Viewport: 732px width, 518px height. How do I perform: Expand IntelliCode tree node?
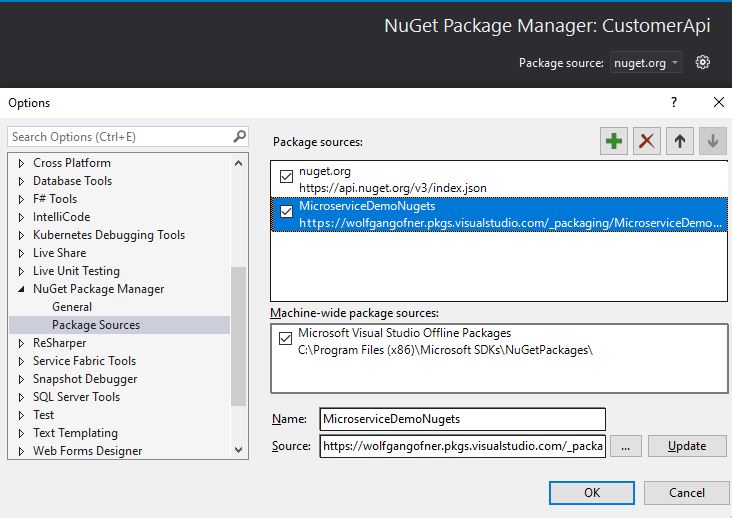click(21, 217)
